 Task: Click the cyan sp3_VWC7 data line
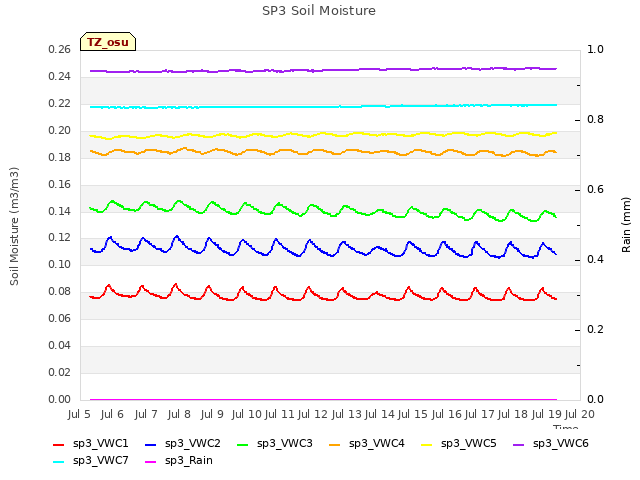pos(322,107)
